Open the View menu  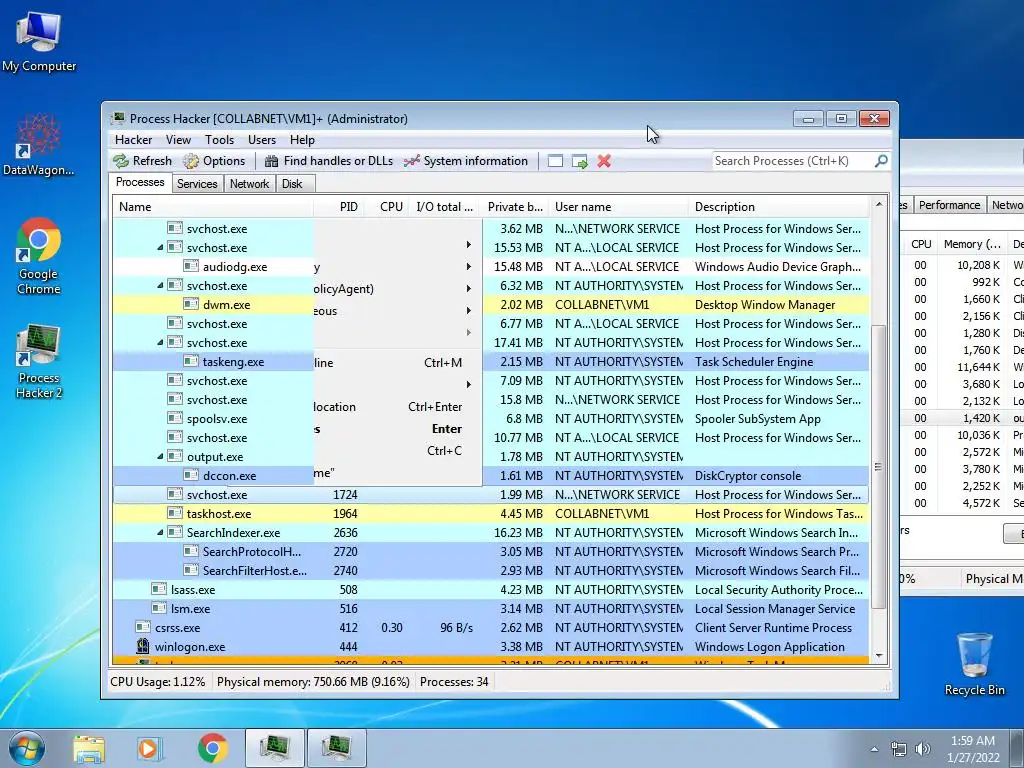click(x=178, y=140)
